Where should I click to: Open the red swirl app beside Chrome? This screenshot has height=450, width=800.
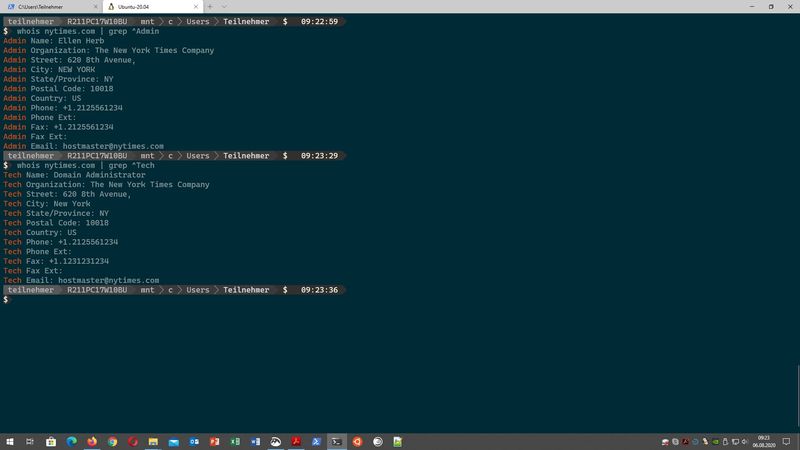133,442
